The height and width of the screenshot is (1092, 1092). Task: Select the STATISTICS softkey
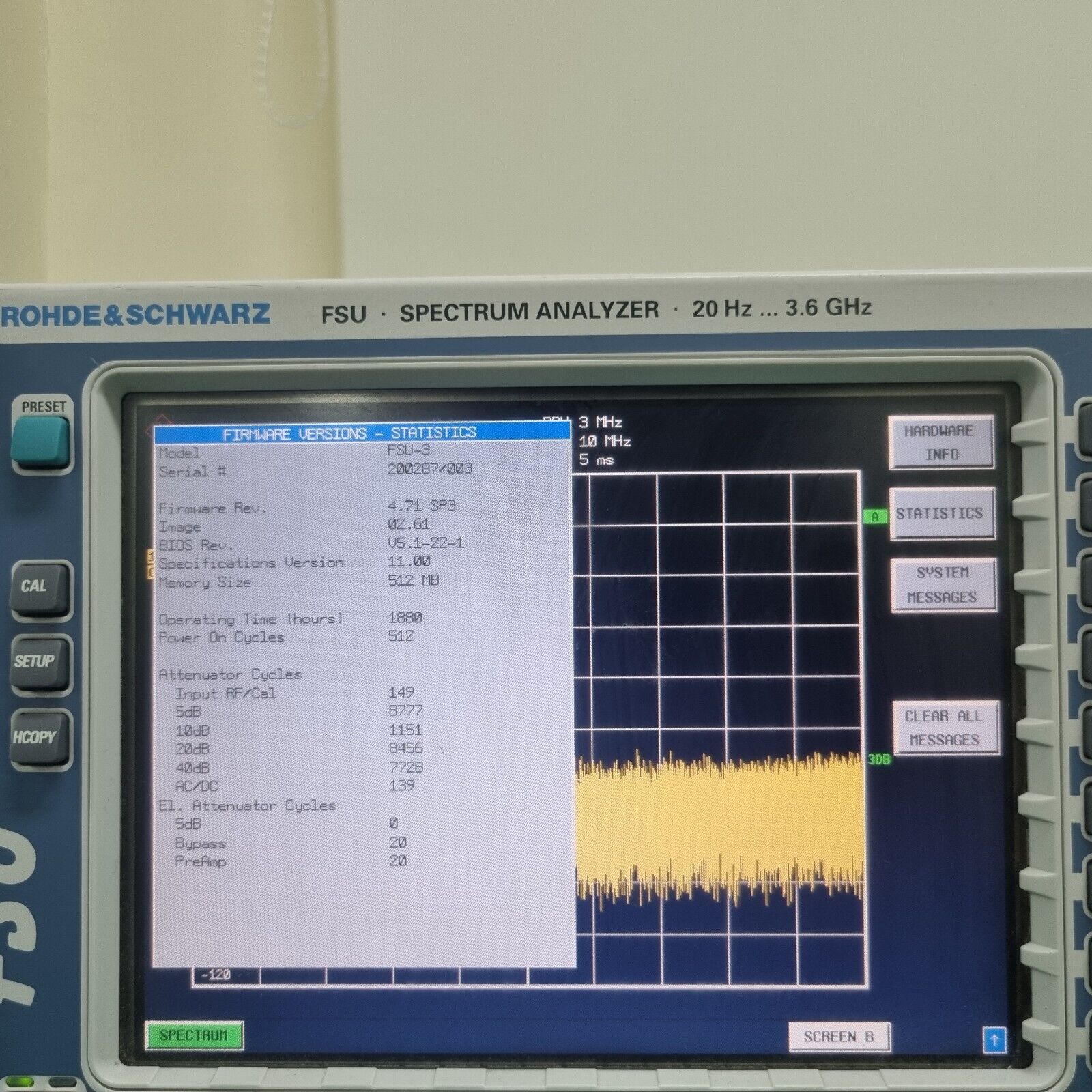tap(940, 514)
